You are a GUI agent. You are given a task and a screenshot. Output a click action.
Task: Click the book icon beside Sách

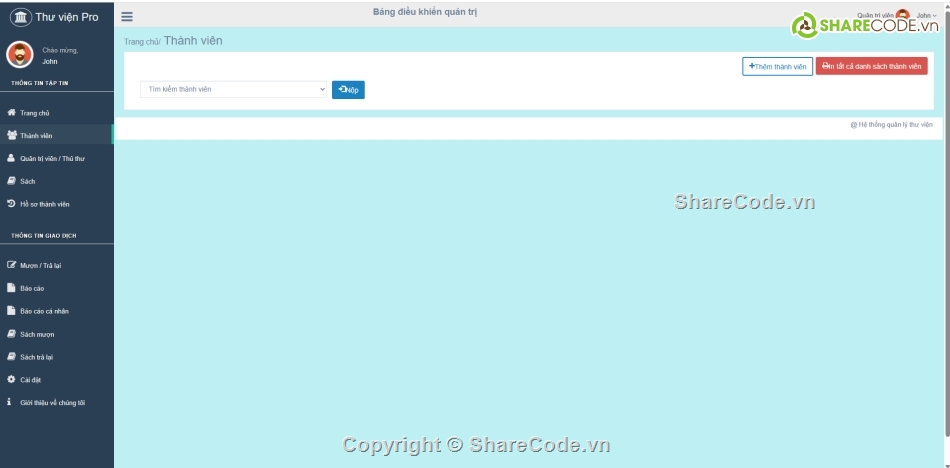click(11, 181)
